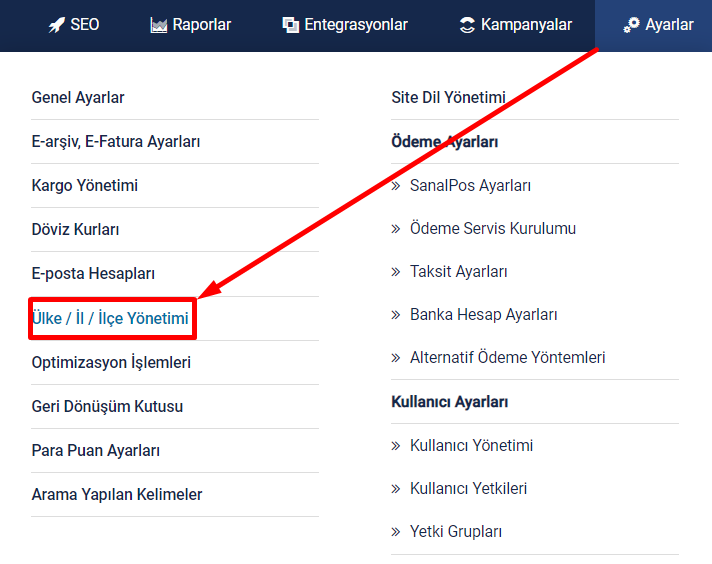712x564 pixels.
Task: Click the Kampanyalar refresh icon
Action: pyautogui.click(x=467, y=25)
